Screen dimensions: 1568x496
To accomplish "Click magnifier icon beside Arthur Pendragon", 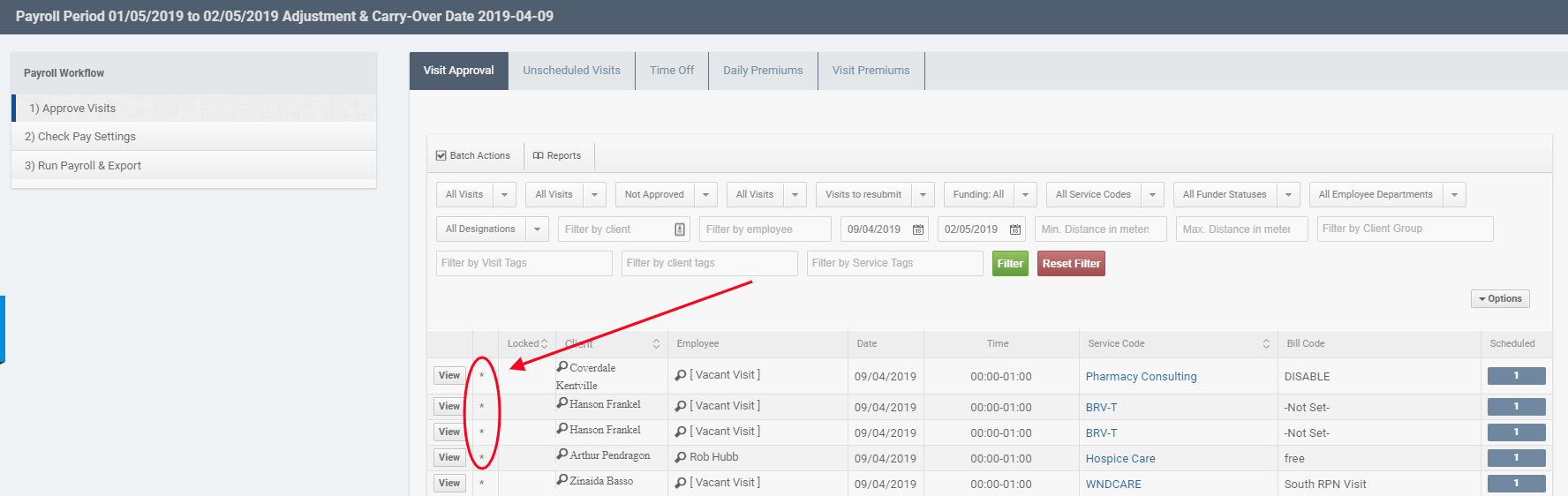I will [562, 455].
